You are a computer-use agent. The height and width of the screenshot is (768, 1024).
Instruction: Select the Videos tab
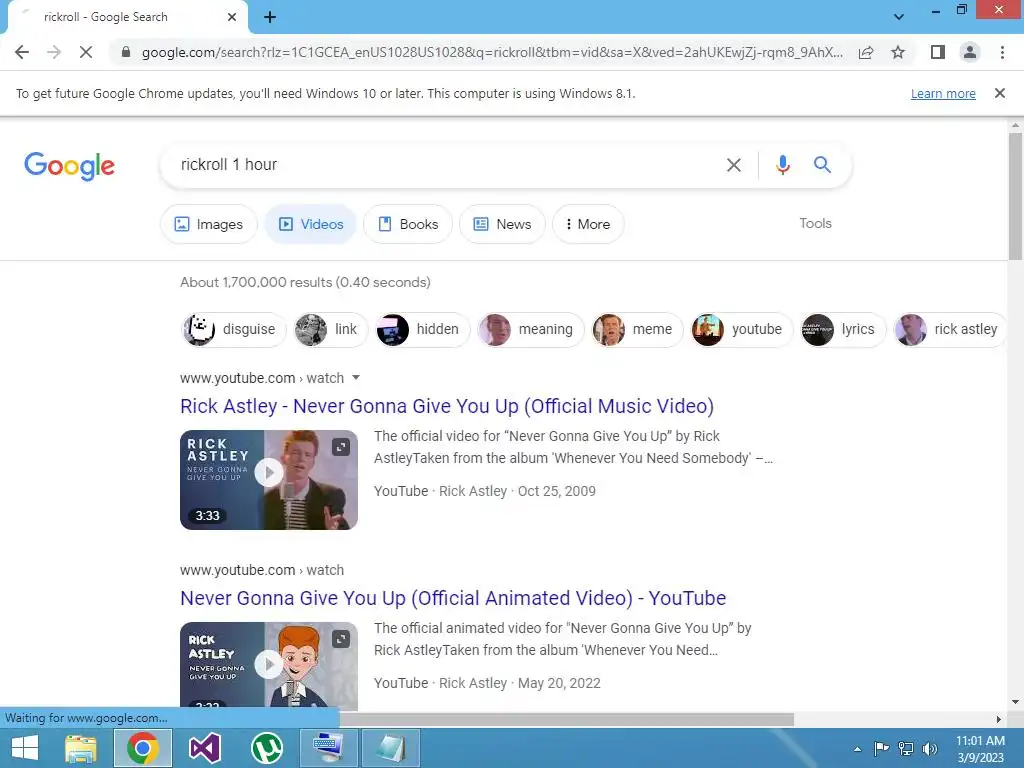coord(311,224)
